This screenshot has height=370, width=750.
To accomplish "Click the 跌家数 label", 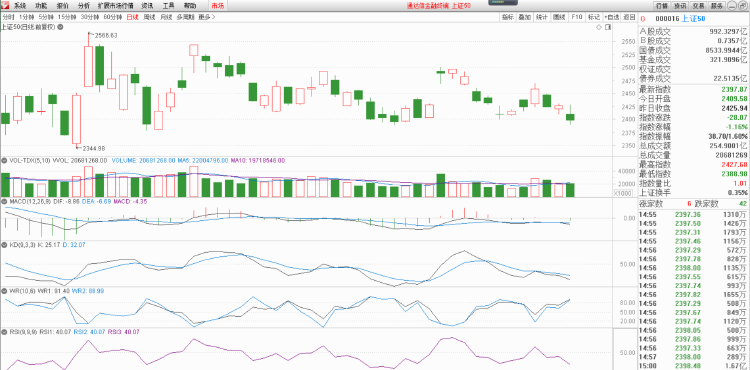I will click(x=707, y=204).
